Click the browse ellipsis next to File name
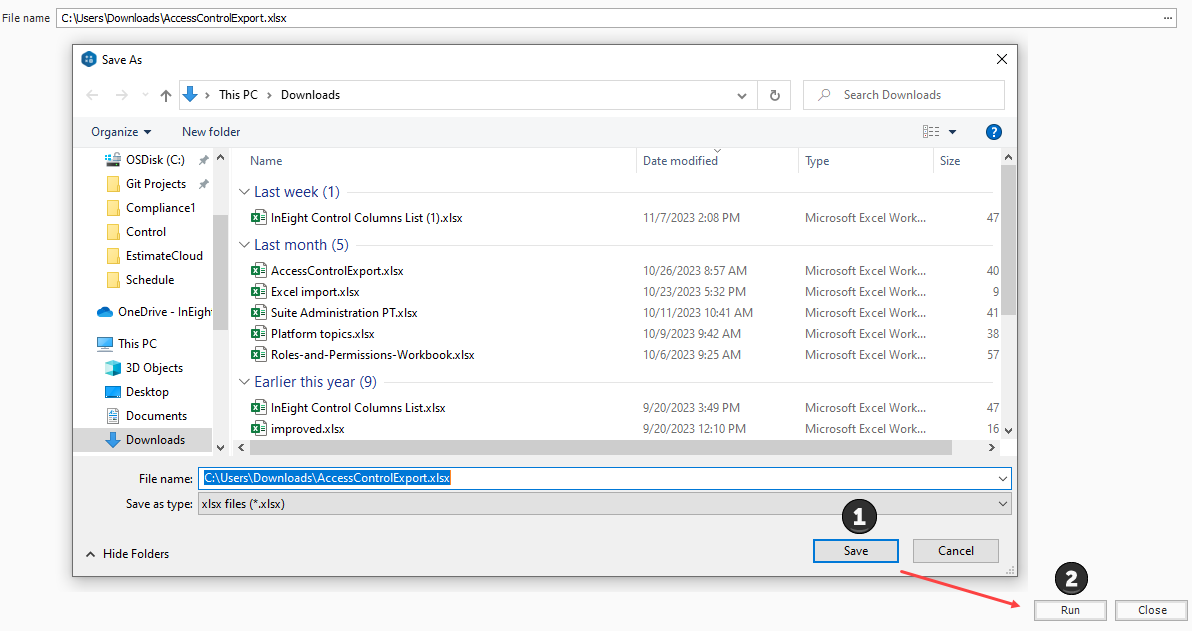The width and height of the screenshot is (1192, 631). pyautogui.click(x=1168, y=18)
